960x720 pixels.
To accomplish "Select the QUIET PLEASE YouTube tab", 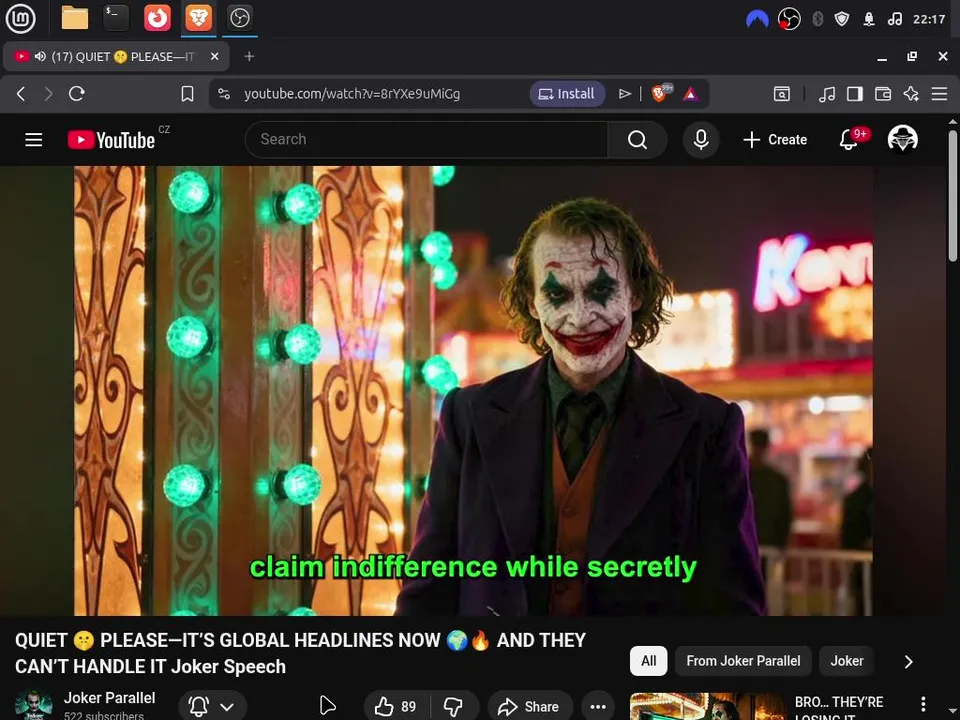I will tap(116, 56).
